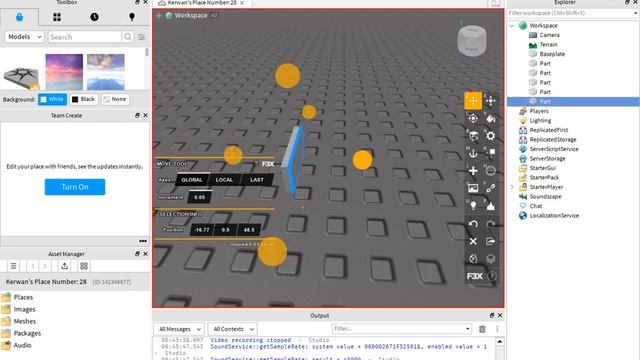Click the Increment value field
The height and width of the screenshot is (360, 640).
pyautogui.click(x=200, y=197)
